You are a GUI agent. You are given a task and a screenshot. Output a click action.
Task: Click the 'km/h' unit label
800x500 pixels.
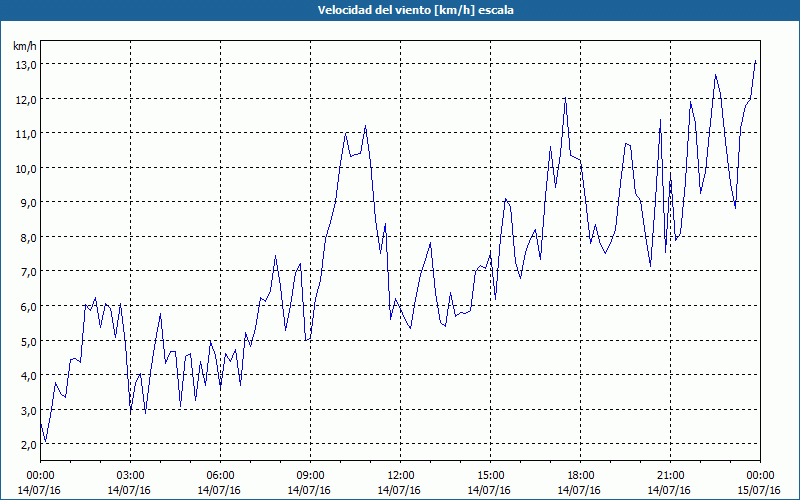[24, 46]
